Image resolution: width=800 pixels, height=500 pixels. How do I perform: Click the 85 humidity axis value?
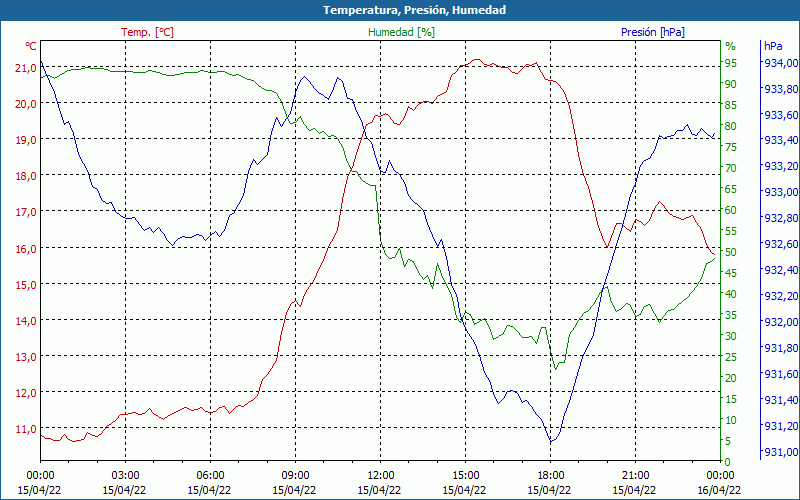[731, 105]
